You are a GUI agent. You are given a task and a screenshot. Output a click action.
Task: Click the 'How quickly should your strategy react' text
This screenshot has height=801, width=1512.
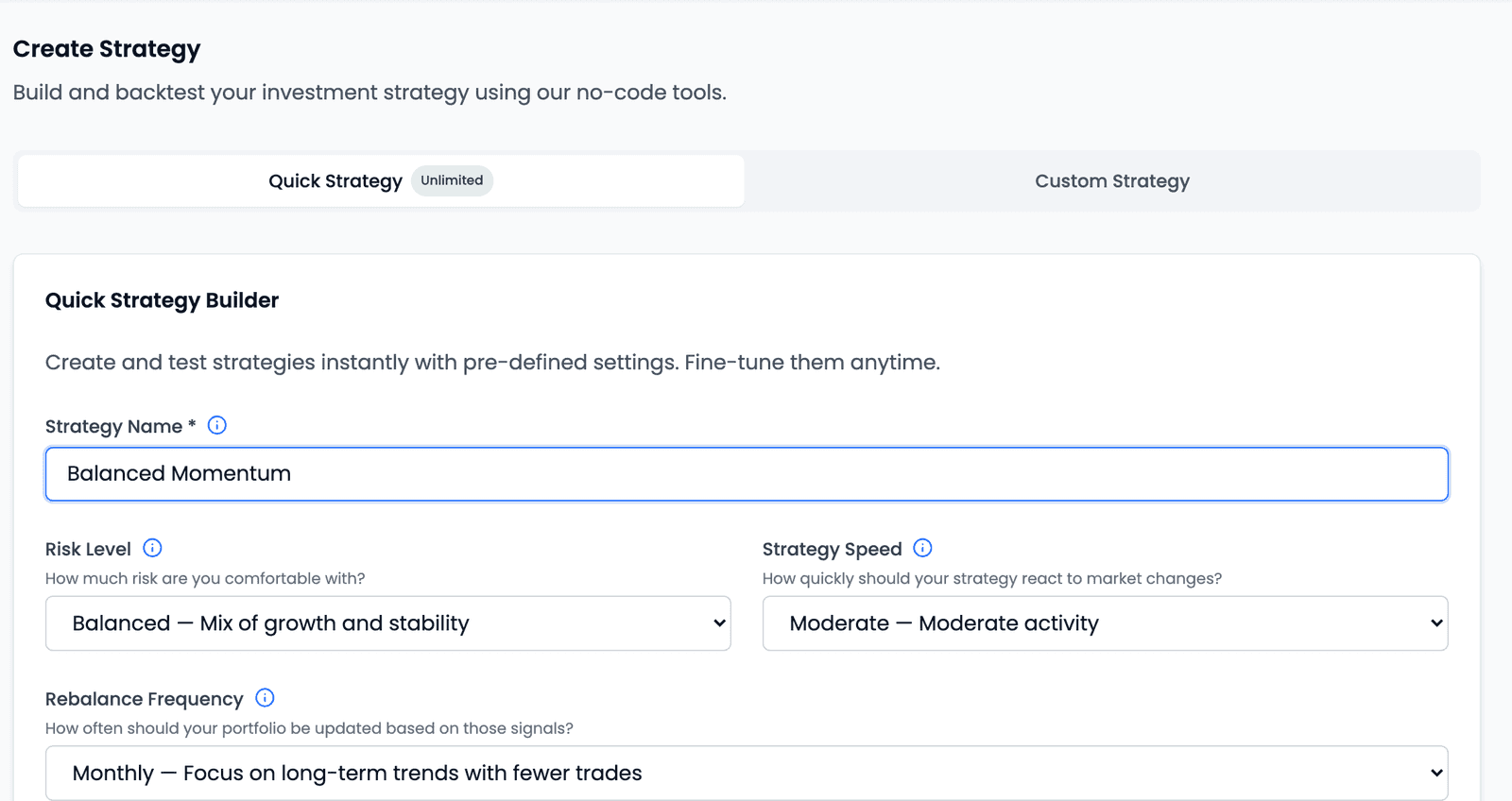point(992,578)
